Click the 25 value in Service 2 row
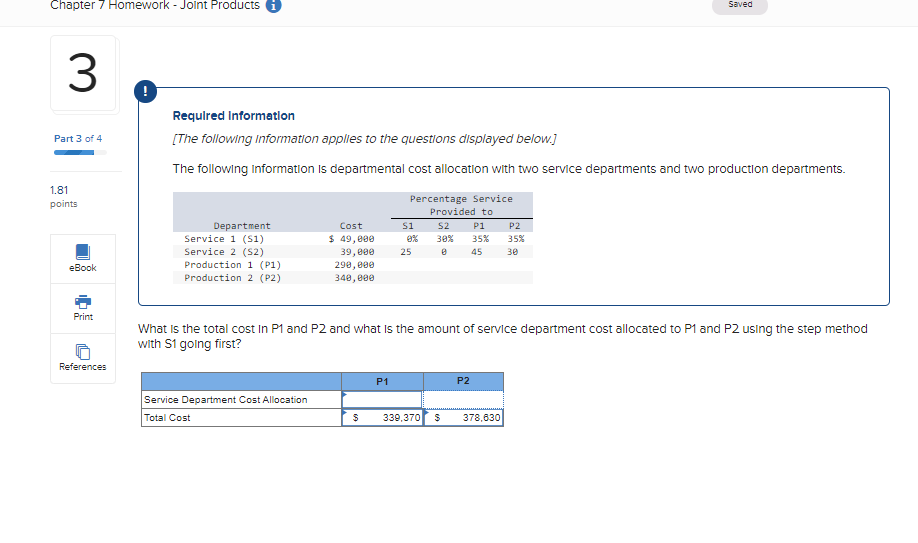 406,252
